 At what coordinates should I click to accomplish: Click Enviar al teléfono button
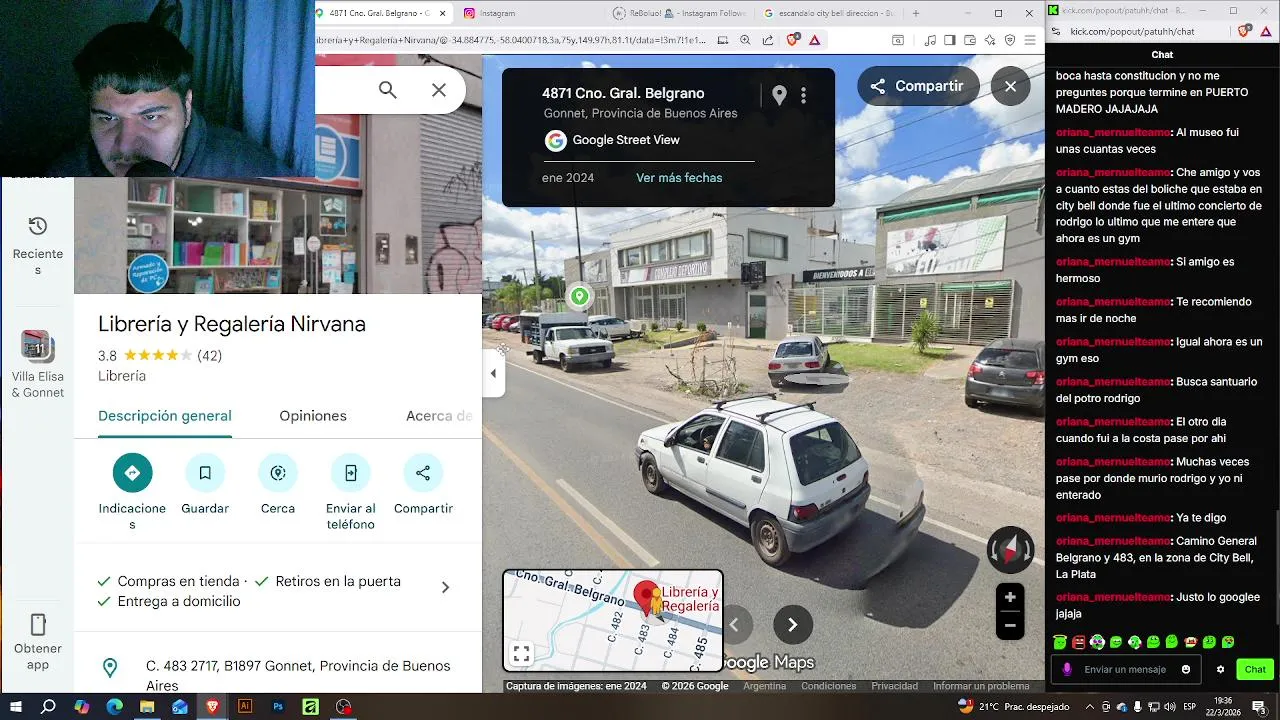click(350, 473)
